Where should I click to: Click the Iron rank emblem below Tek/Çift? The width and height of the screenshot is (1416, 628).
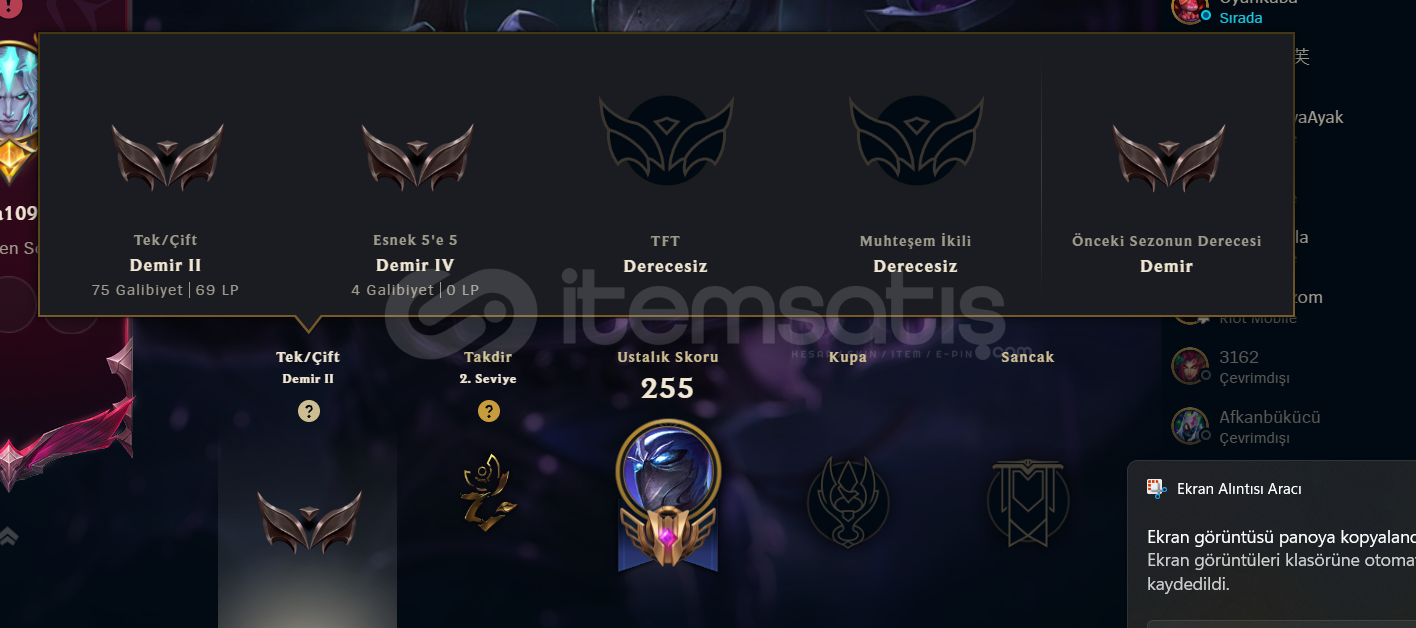(x=309, y=522)
